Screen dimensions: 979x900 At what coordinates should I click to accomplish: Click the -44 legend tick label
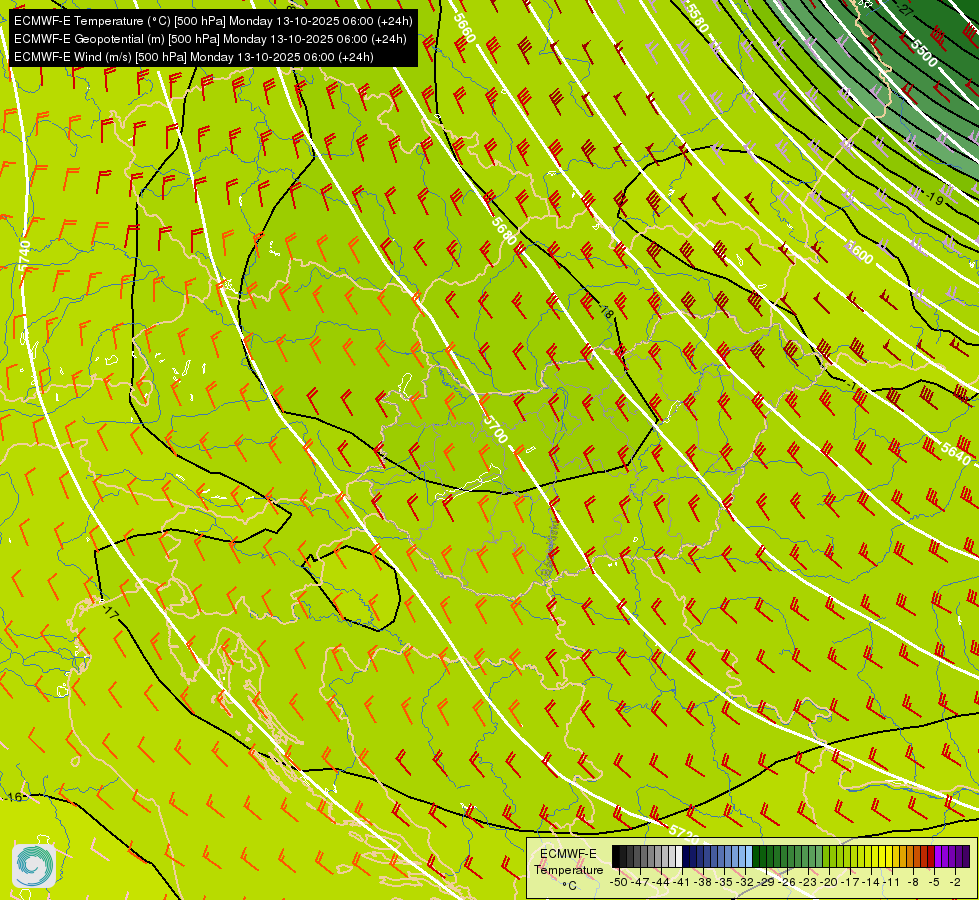tap(661, 882)
